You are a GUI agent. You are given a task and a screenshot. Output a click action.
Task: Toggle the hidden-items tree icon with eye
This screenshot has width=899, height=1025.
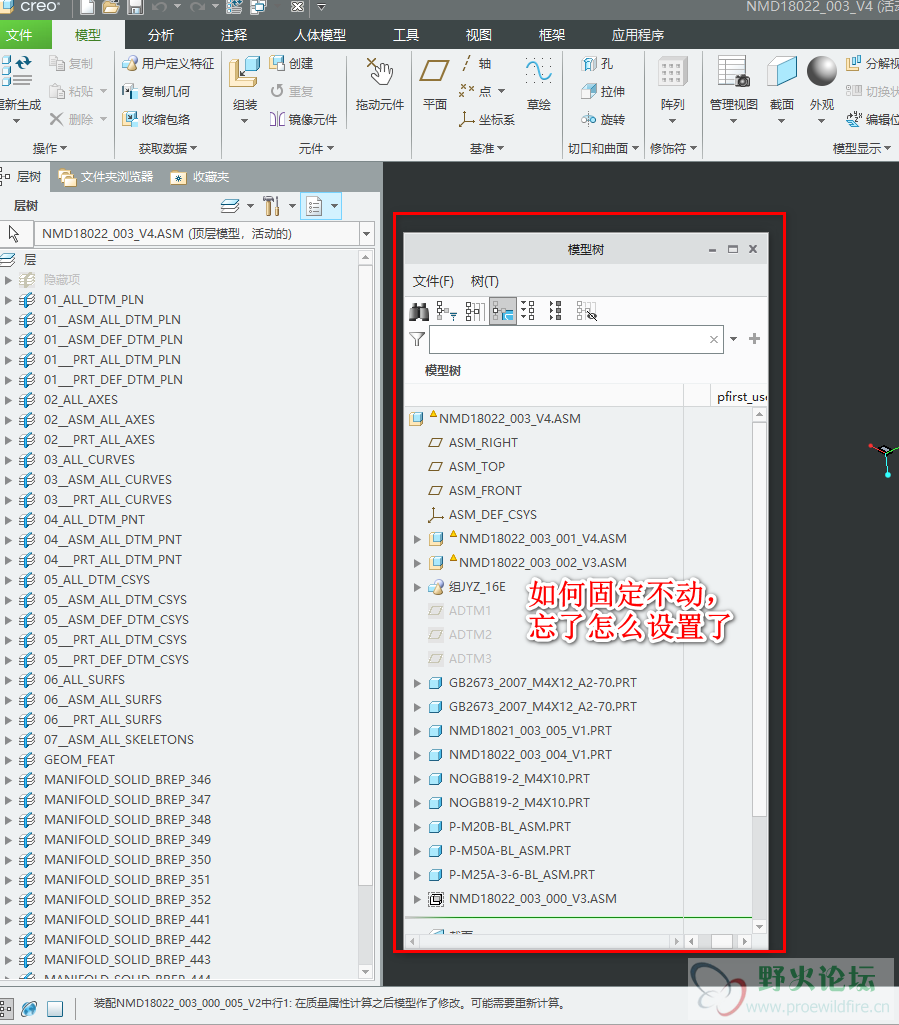586,311
